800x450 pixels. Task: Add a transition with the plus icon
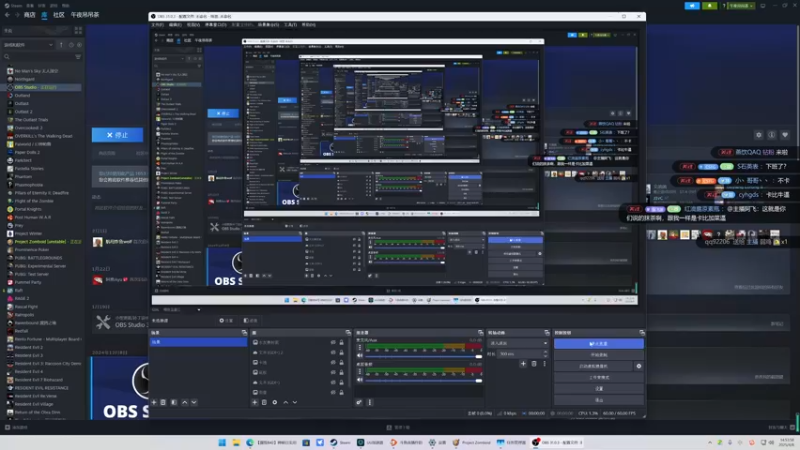[x=523, y=364]
